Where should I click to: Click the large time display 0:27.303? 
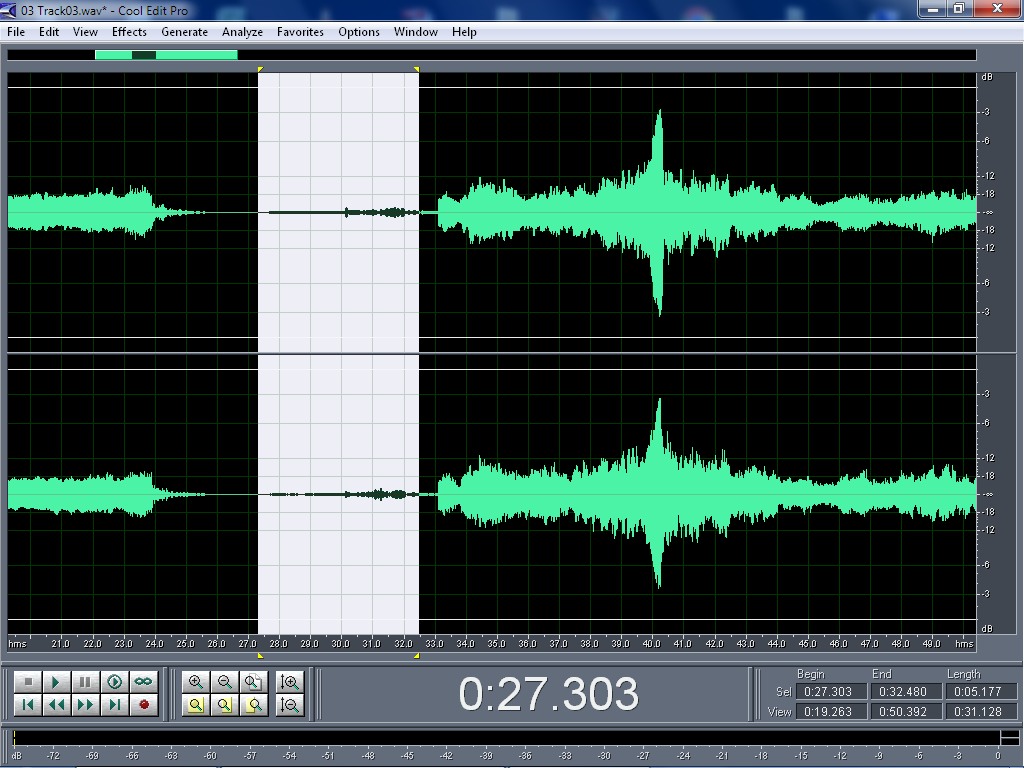click(549, 694)
